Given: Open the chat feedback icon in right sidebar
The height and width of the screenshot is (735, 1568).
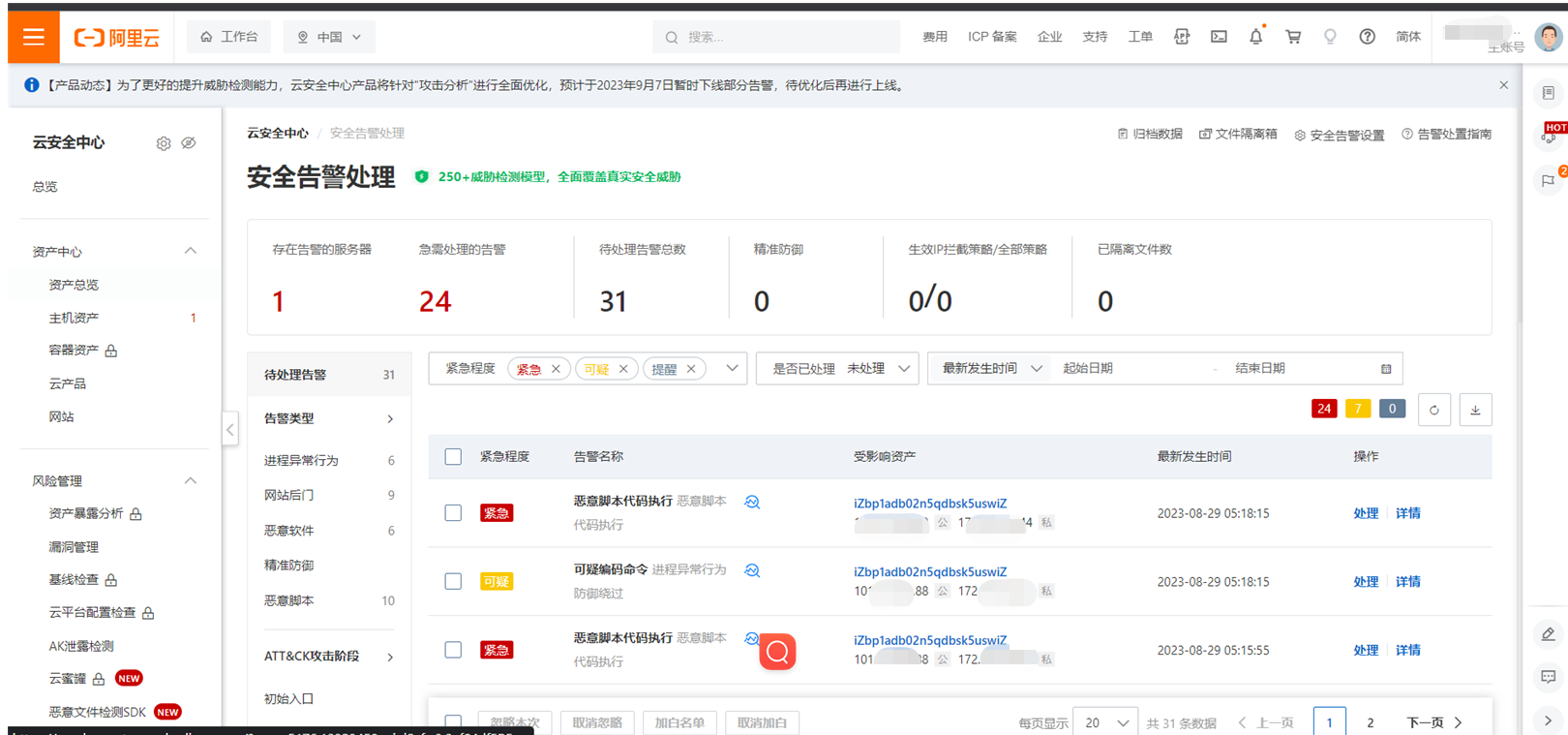Looking at the screenshot, I should tap(1549, 677).
